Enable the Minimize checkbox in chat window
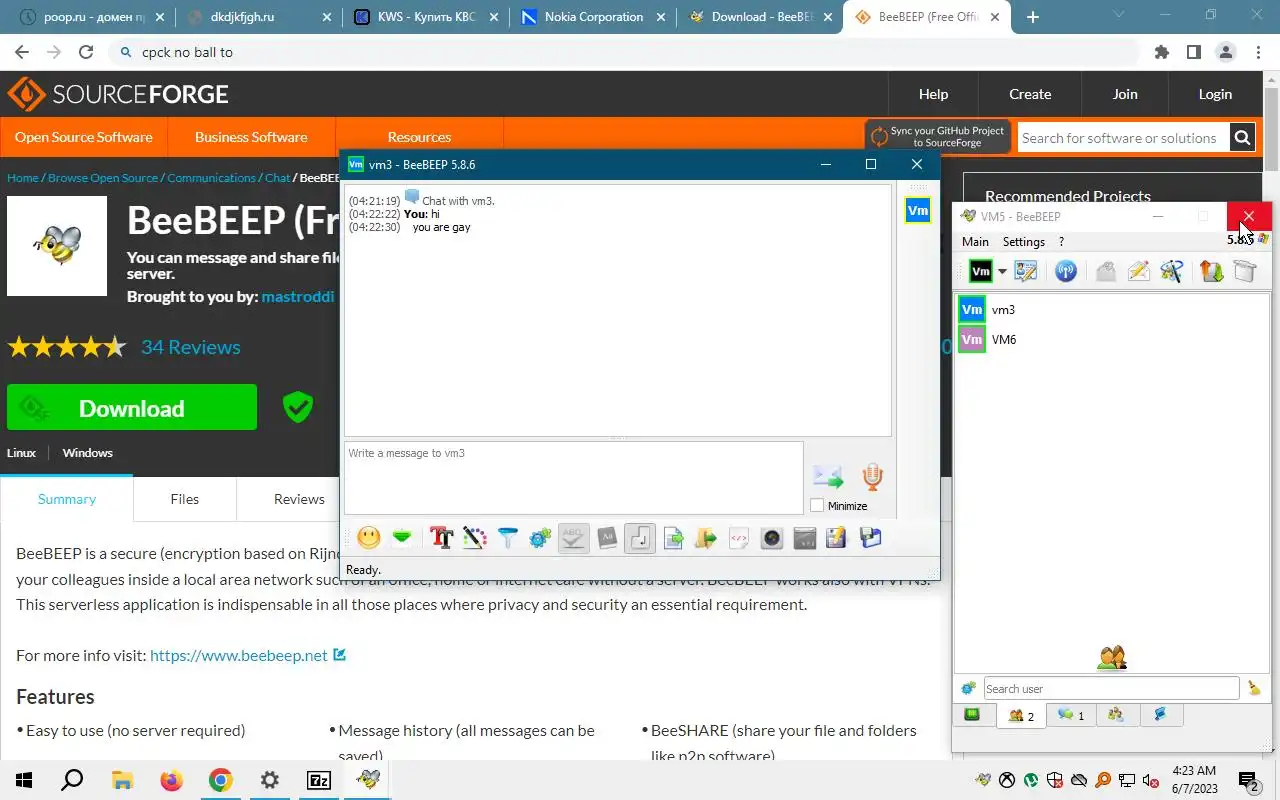Image resolution: width=1280 pixels, height=800 pixels. [x=817, y=506]
